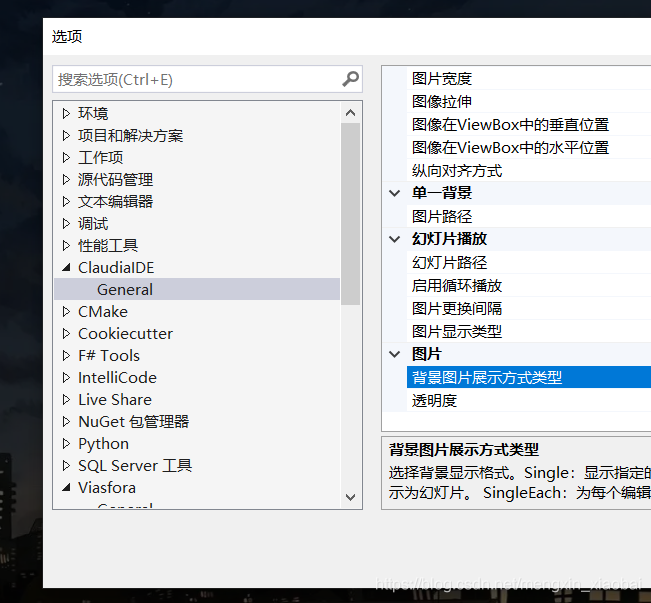This screenshot has height=603, width=651.
Task: Expand the Live Share node
Action: [66, 400]
